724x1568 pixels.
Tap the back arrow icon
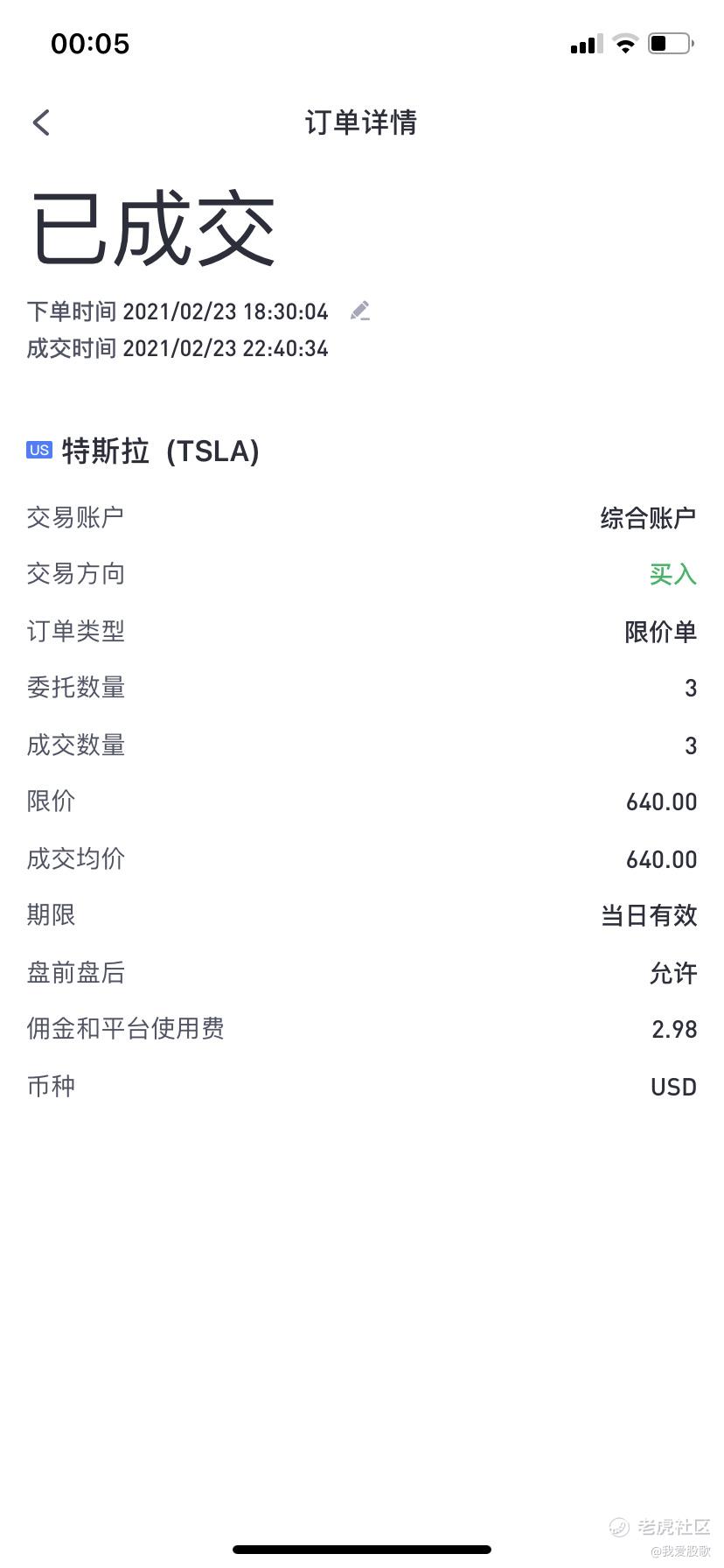click(41, 122)
